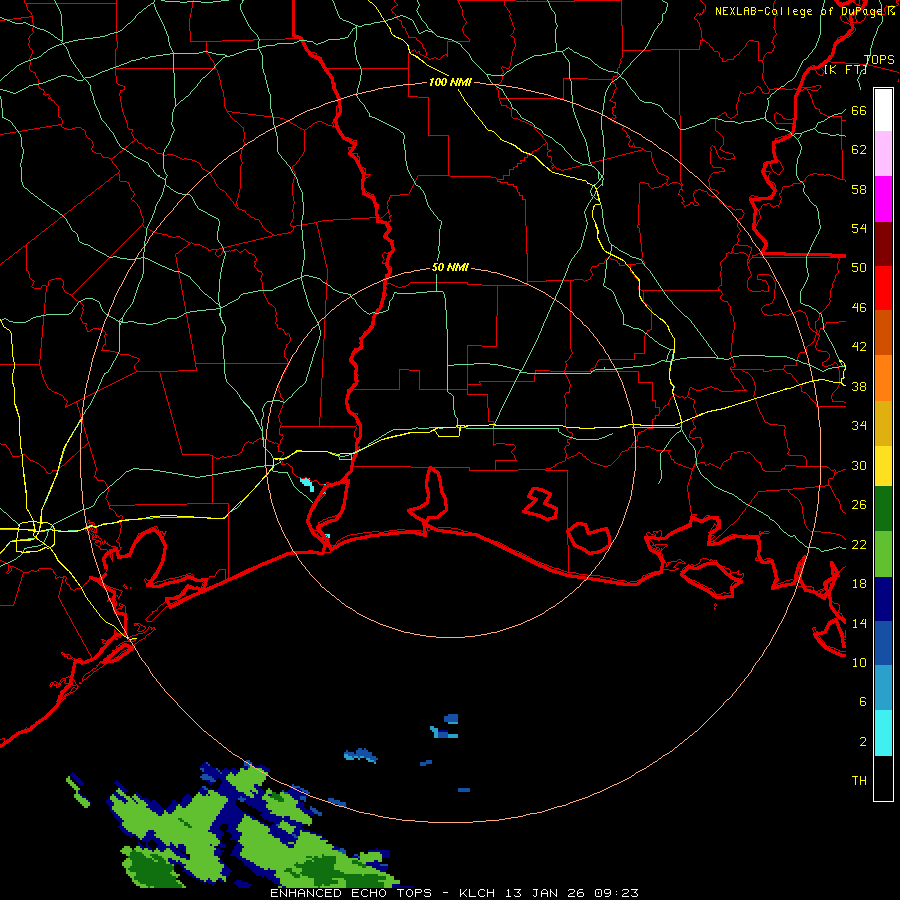Click the 'TH' threshold label

[x=859, y=780]
